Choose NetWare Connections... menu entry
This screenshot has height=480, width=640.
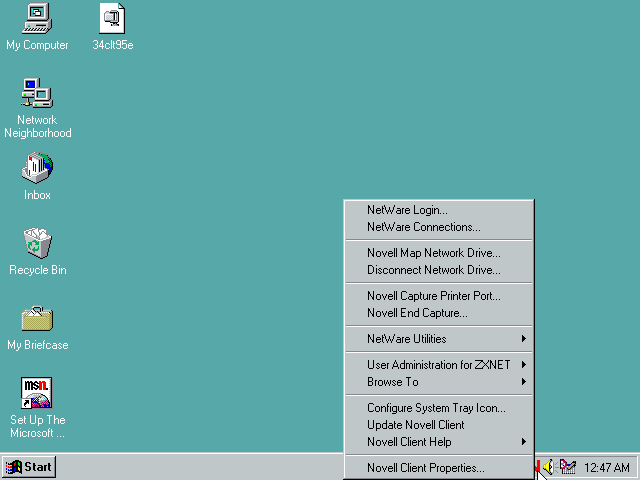click(439, 227)
